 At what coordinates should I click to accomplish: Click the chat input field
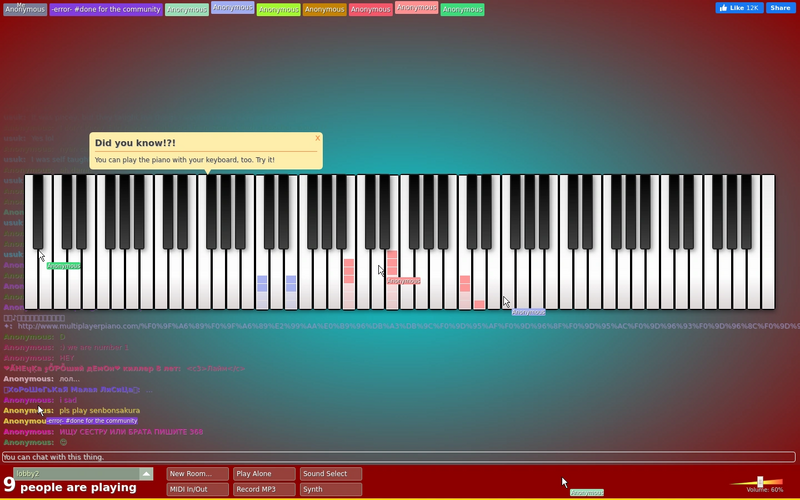[399, 457]
